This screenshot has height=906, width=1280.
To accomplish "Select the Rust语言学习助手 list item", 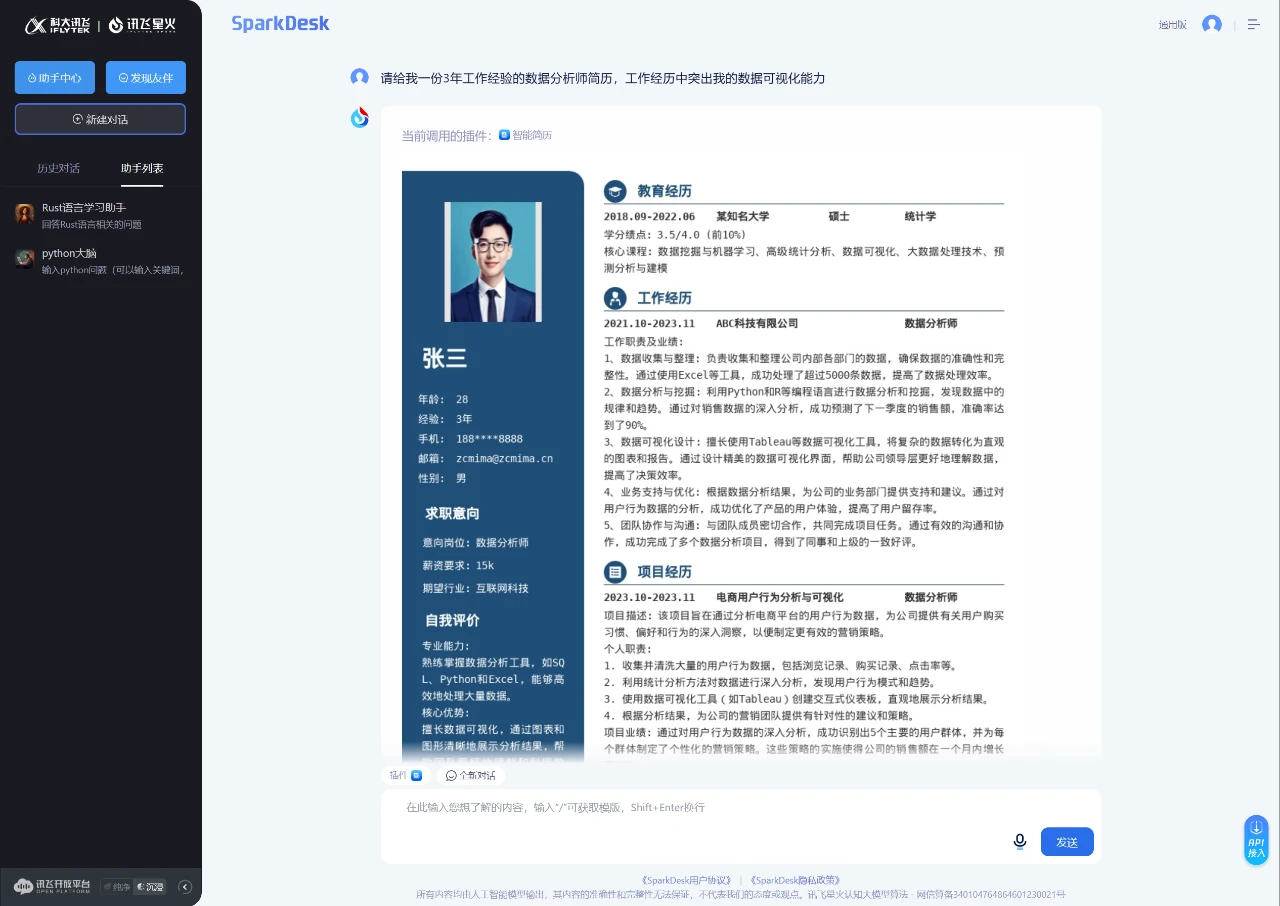I will coord(100,215).
